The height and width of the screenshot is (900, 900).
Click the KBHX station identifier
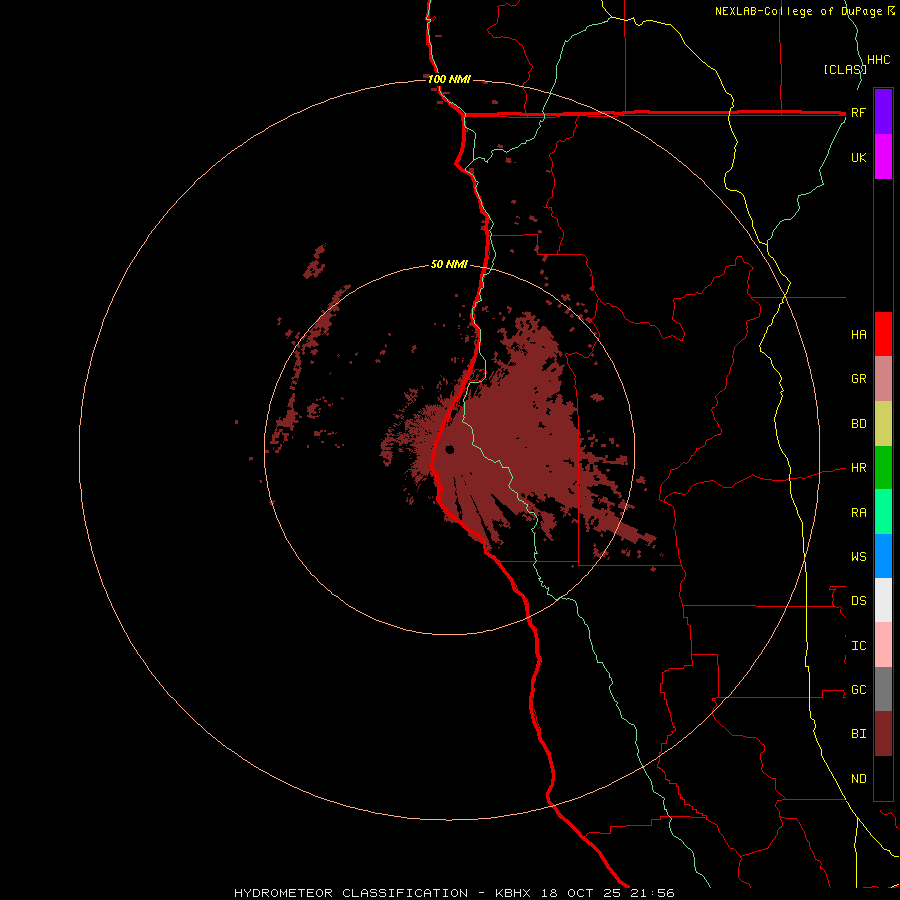[x=513, y=893]
